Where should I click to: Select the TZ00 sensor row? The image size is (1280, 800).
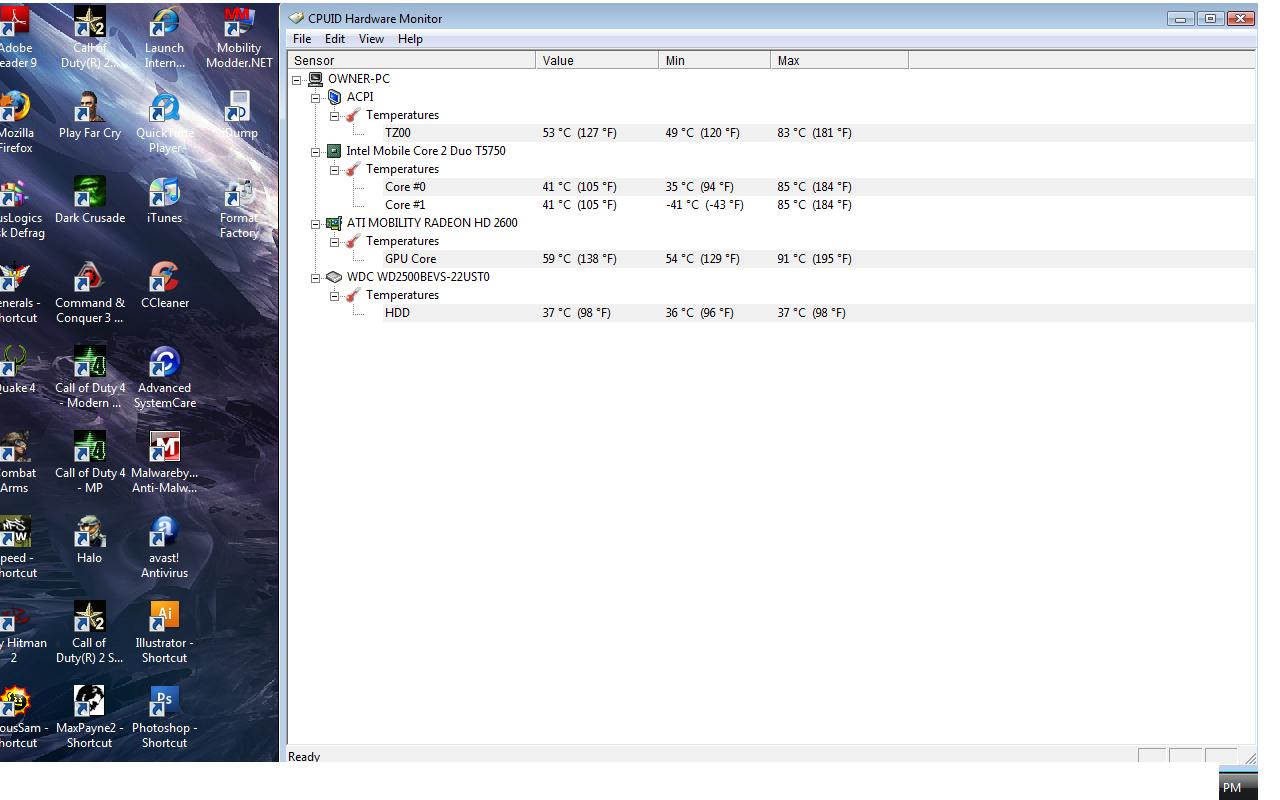click(x=771, y=133)
